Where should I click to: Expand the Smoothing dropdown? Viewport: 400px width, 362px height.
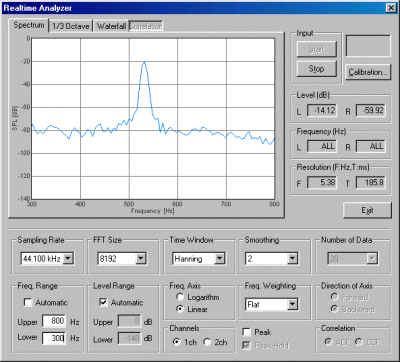click(x=292, y=258)
